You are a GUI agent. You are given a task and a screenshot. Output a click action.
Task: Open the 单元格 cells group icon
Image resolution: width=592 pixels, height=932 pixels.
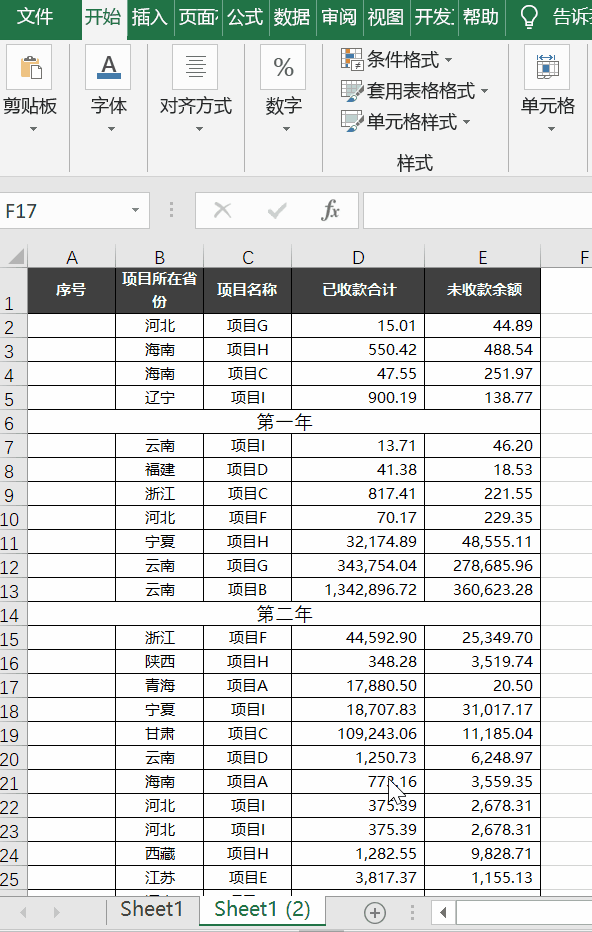tap(547, 67)
